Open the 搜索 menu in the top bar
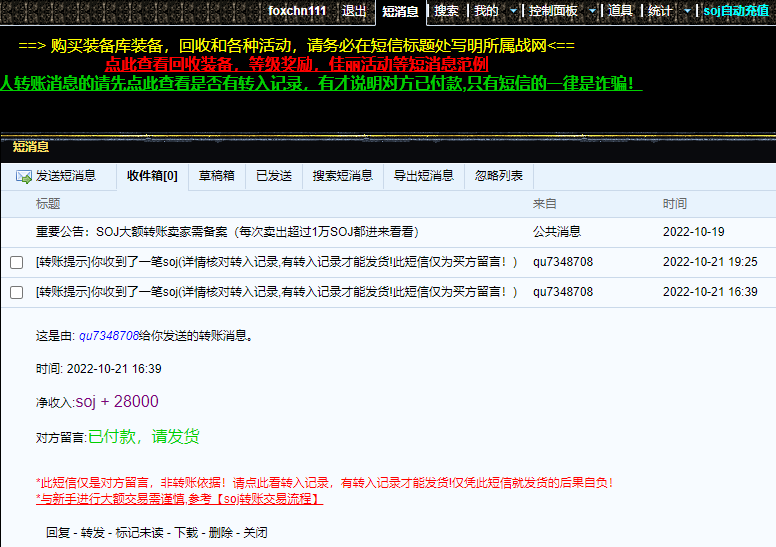The image size is (776, 547). pos(446,11)
